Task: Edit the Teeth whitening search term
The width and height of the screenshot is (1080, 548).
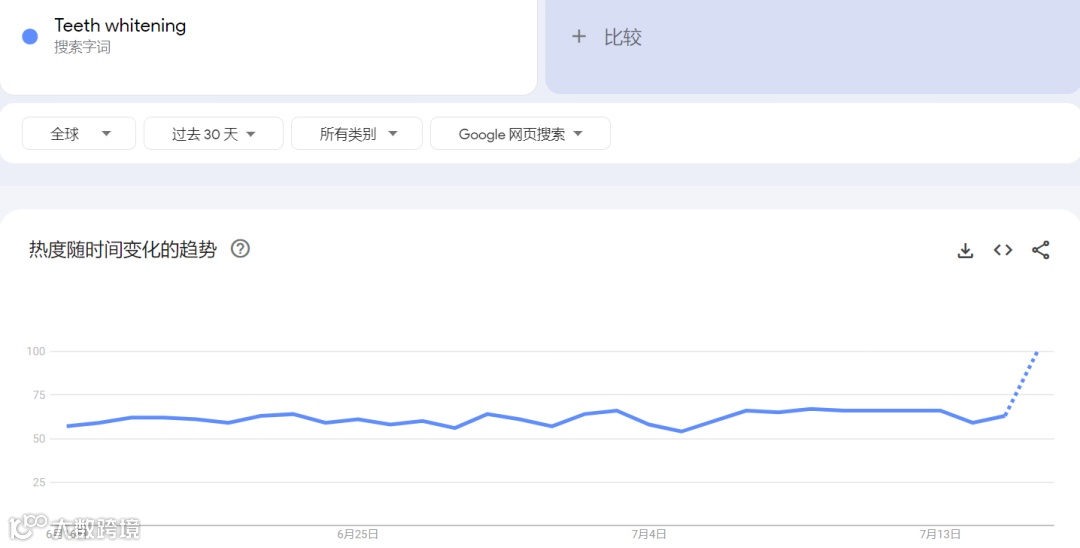Action: (x=120, y=25)
